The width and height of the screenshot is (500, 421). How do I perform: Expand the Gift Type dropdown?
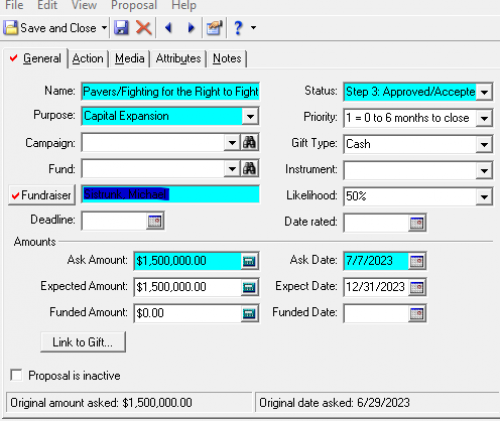tap(484, 144)
